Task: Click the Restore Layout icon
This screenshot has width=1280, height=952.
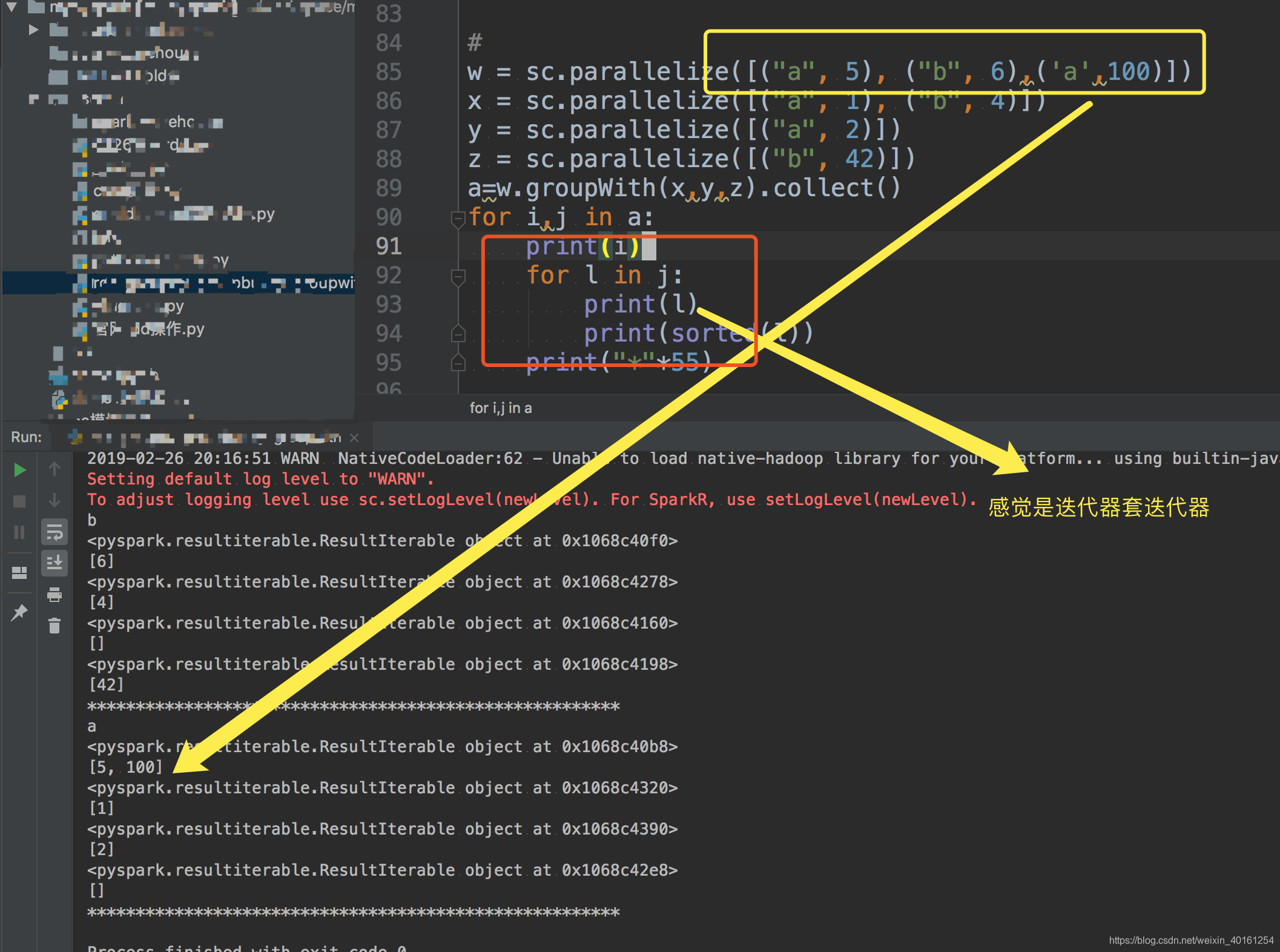Action: click(19, 572)
